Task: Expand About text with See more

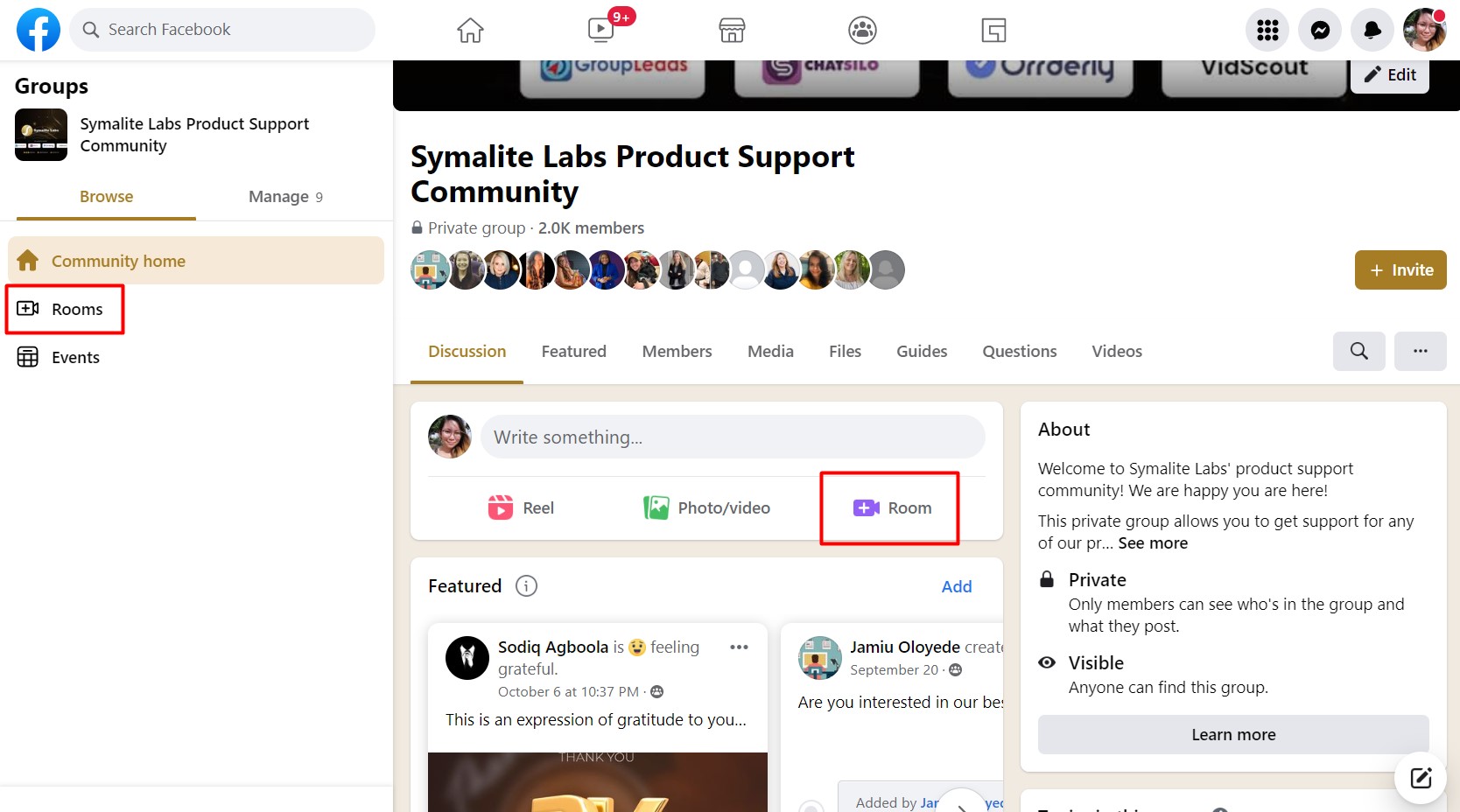Action: [1153, 543]
